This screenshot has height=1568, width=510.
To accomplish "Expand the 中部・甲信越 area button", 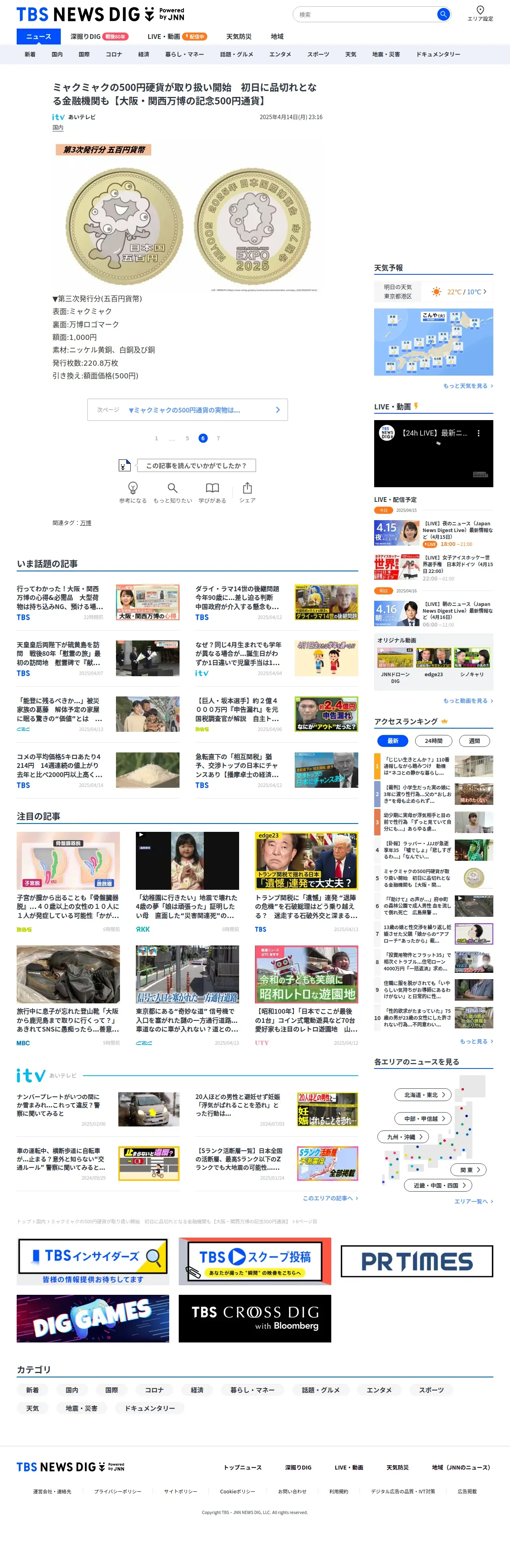I will click(423, 1119).
